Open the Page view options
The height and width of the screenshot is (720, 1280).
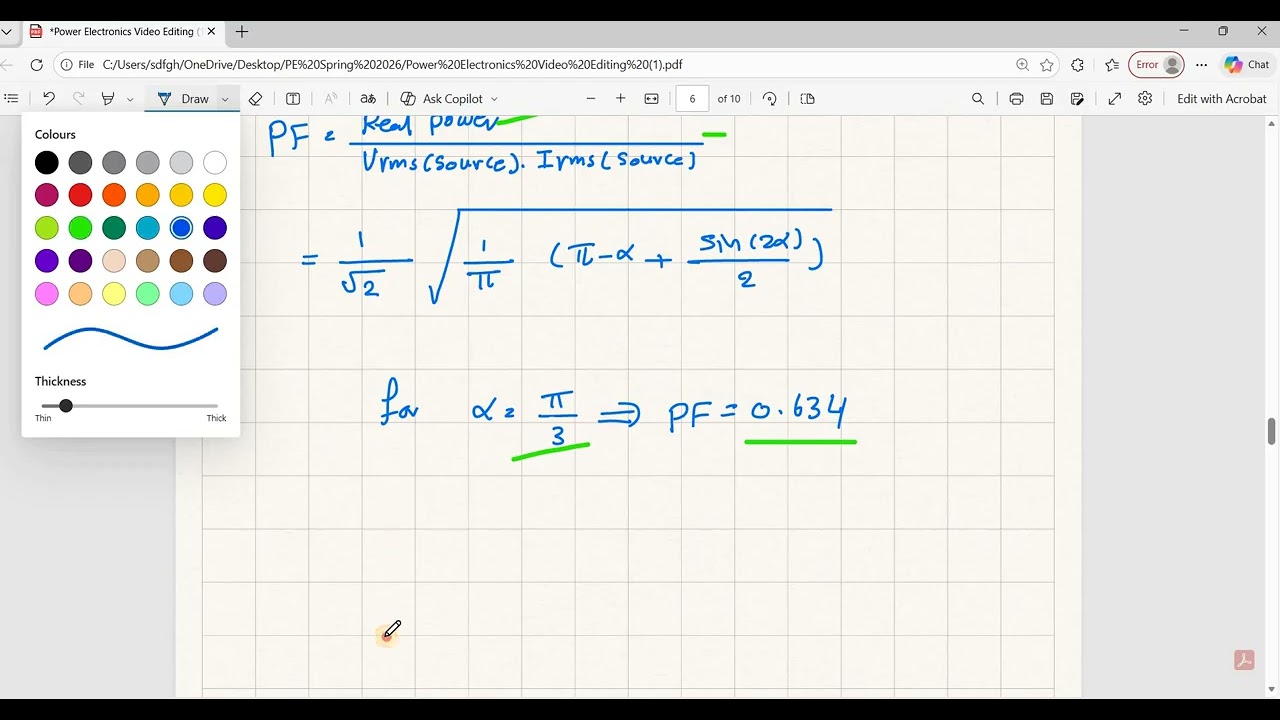coord(808,99)
